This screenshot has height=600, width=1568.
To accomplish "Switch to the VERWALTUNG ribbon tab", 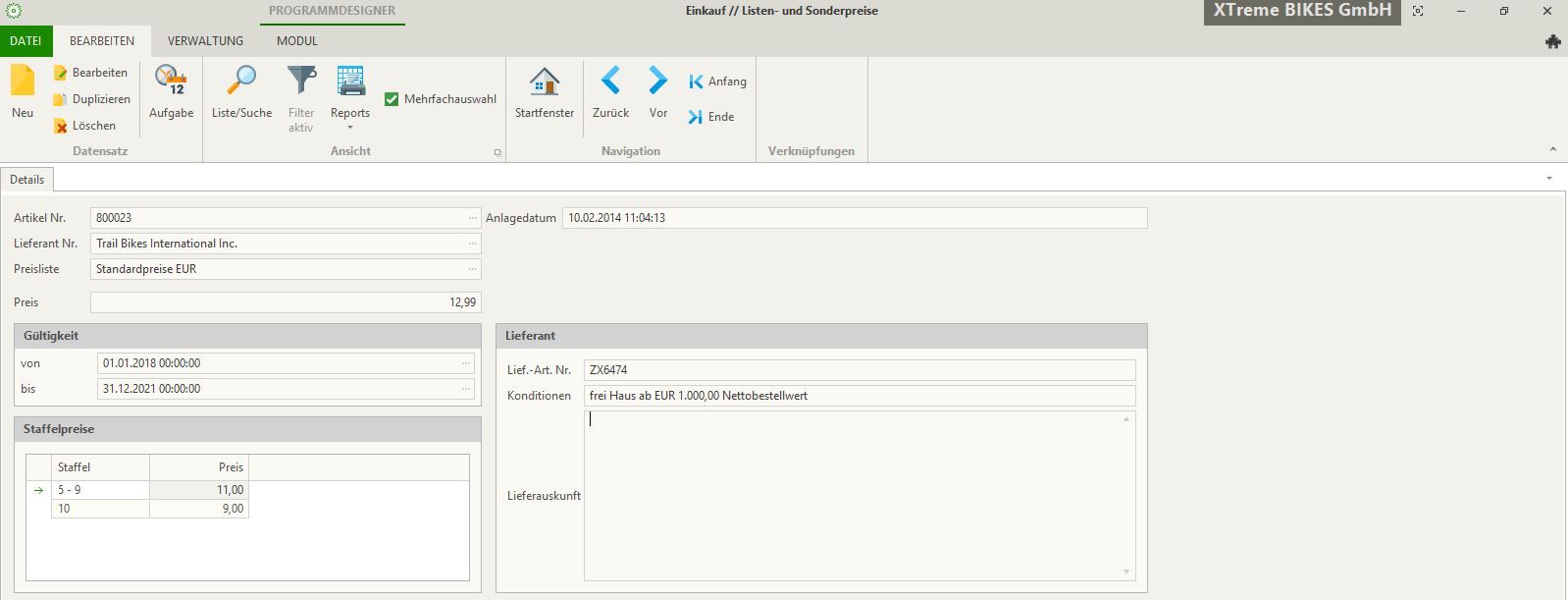I will point(205,41).
